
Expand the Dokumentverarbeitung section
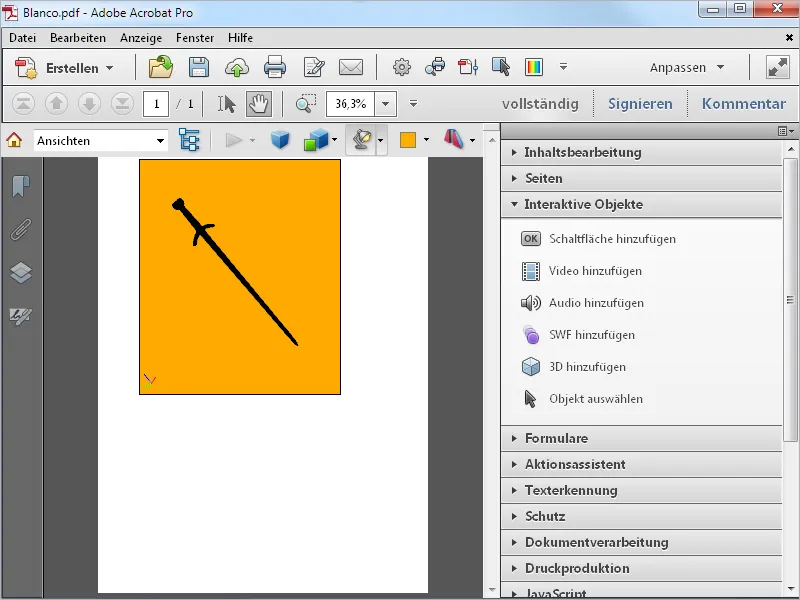click(641, 542)
